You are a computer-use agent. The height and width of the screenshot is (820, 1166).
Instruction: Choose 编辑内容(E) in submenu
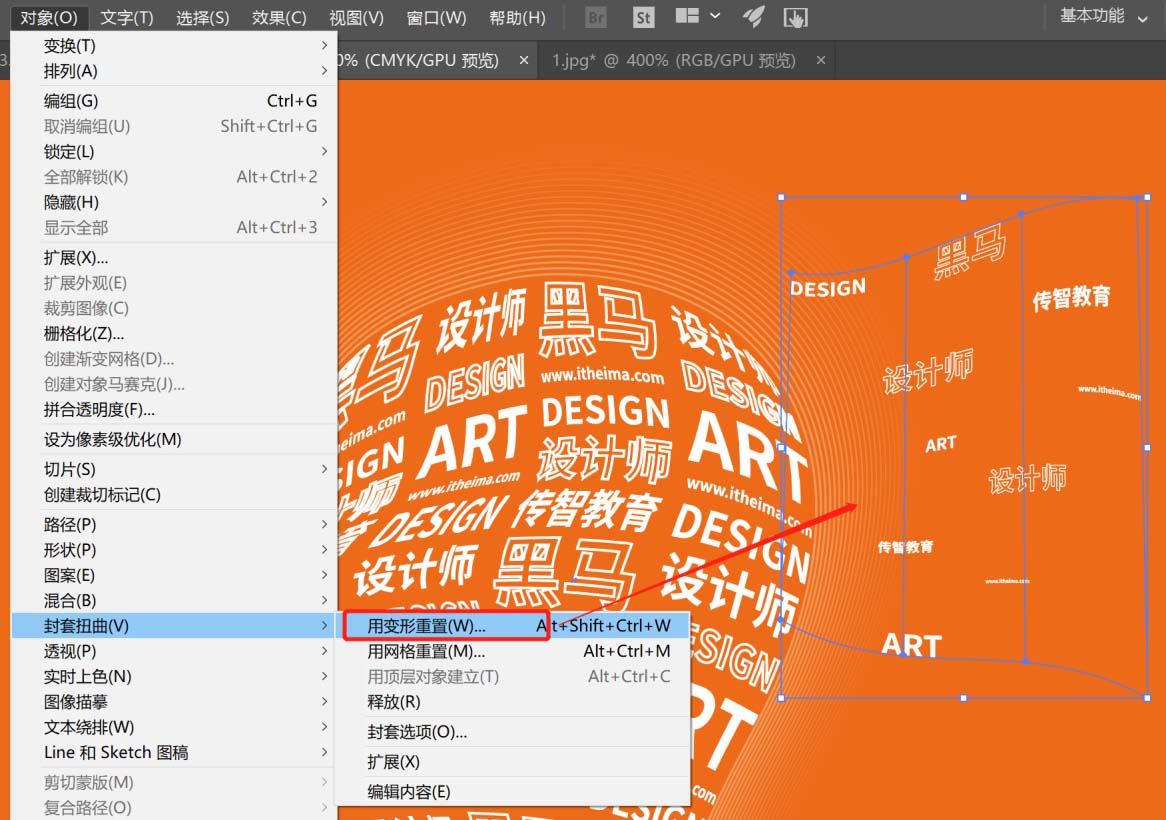(515, 792)
